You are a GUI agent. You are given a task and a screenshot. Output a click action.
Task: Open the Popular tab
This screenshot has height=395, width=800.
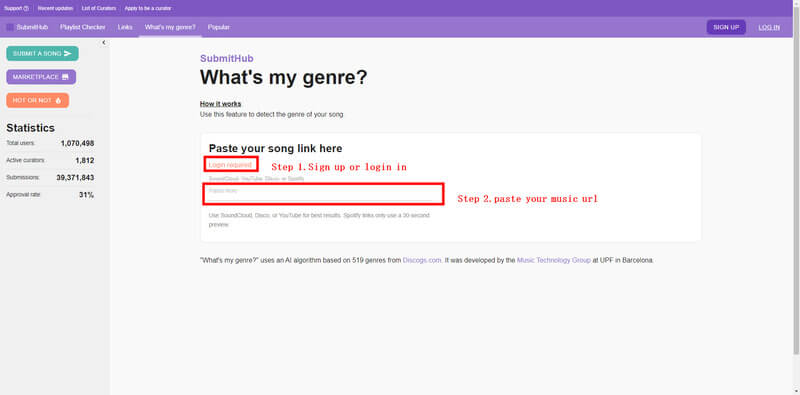click(x=219, y=28)
